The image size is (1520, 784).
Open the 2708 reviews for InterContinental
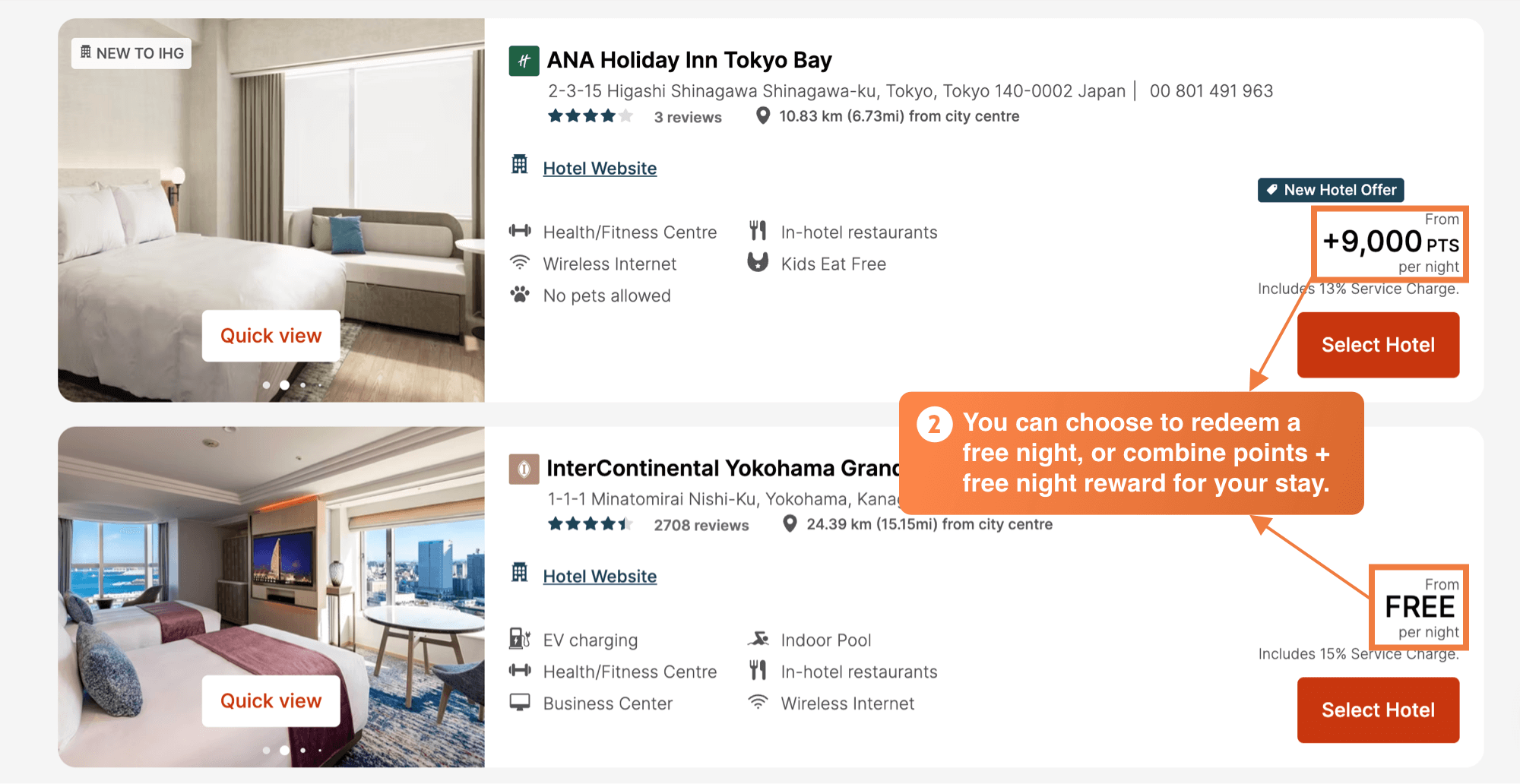[701, 525]
